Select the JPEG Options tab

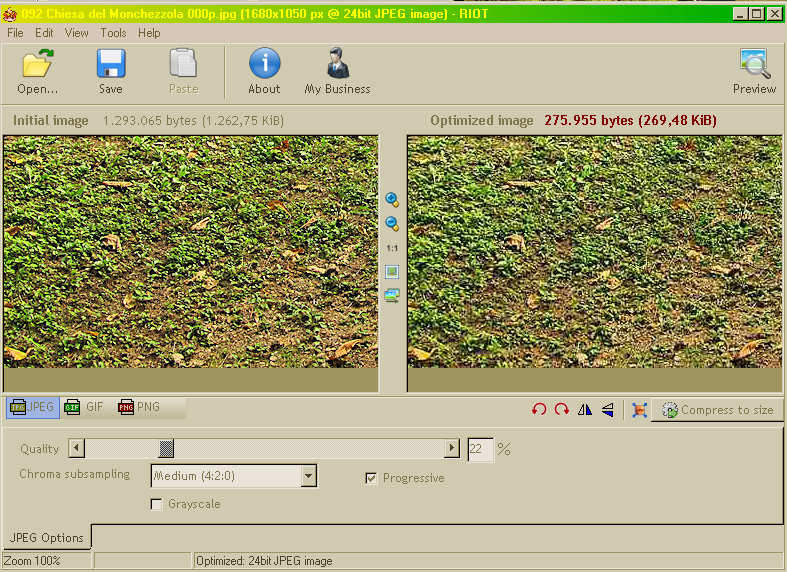pyautogui.click(x=47, y=537)
